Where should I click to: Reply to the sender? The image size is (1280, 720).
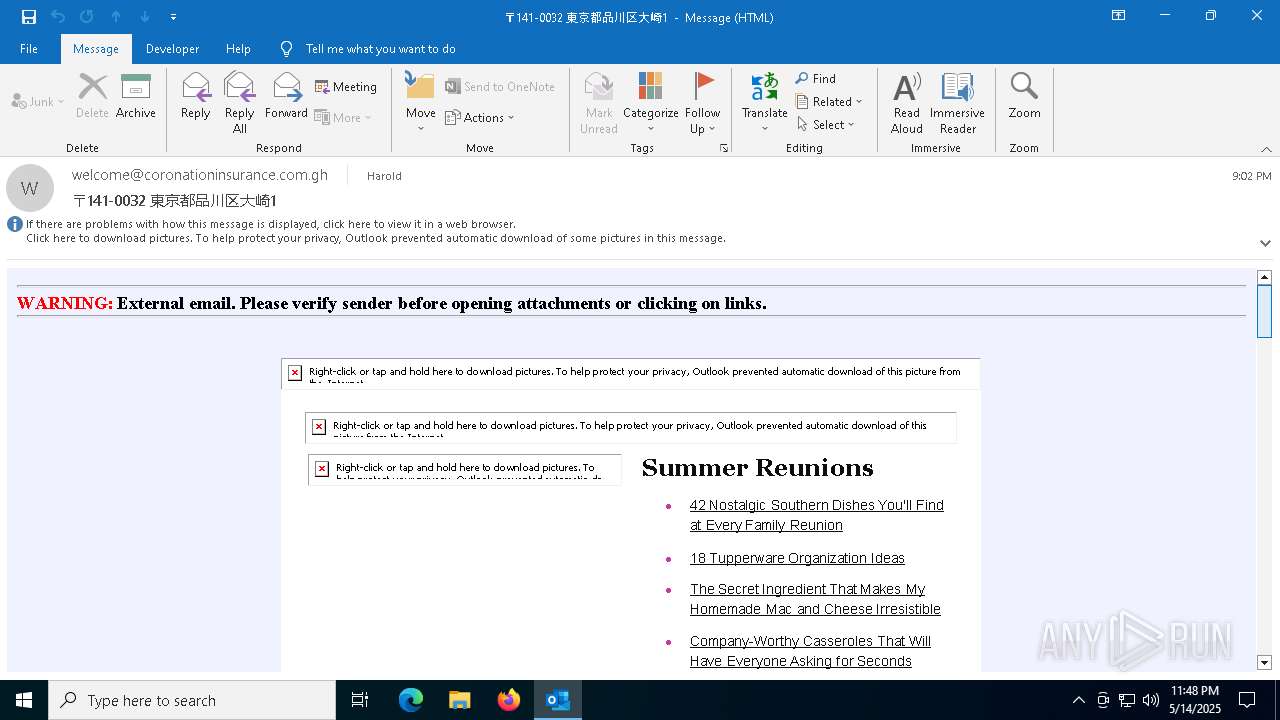(x=196, y=96)
